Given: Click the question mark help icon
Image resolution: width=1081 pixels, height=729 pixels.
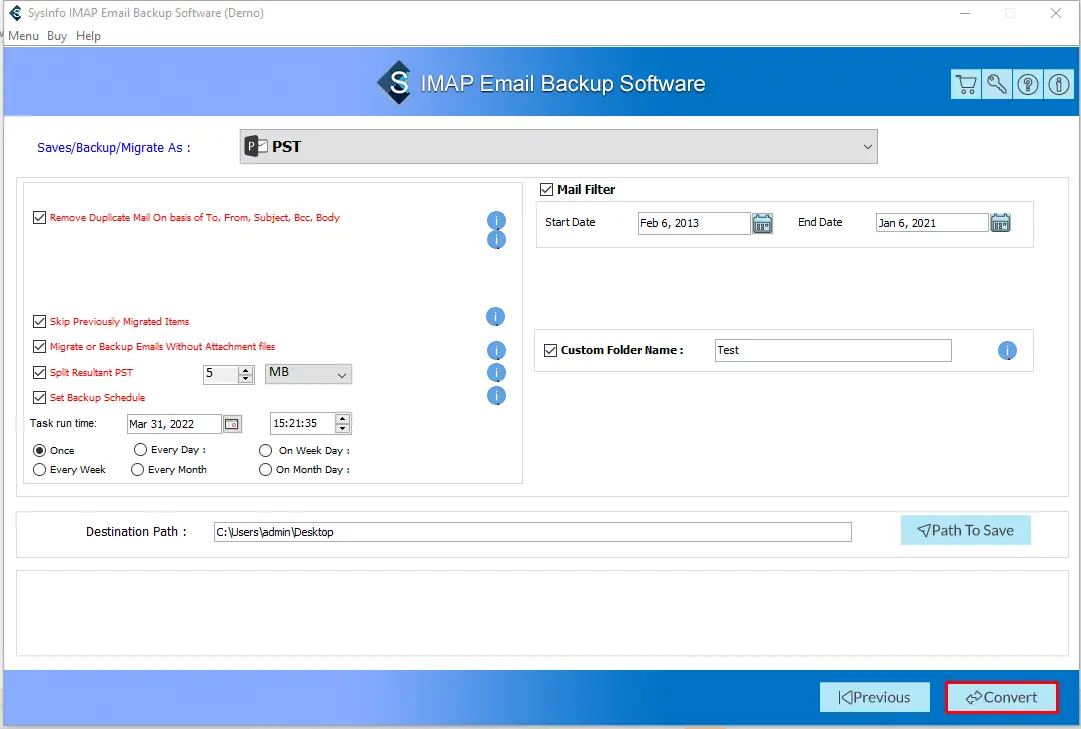Looking at the screenshot, I should coord(1027,85).
